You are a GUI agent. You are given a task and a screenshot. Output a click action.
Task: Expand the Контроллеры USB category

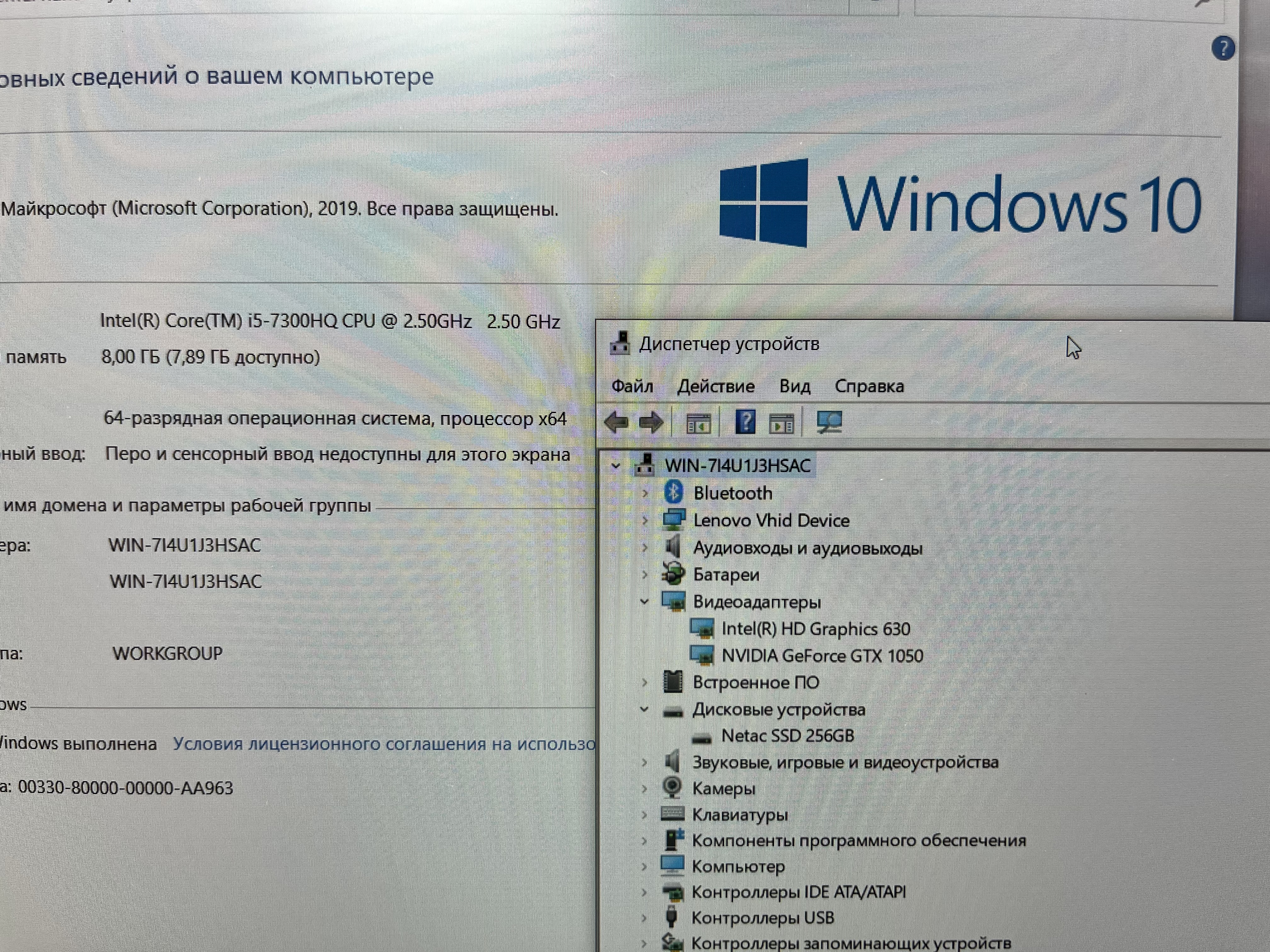644,918
